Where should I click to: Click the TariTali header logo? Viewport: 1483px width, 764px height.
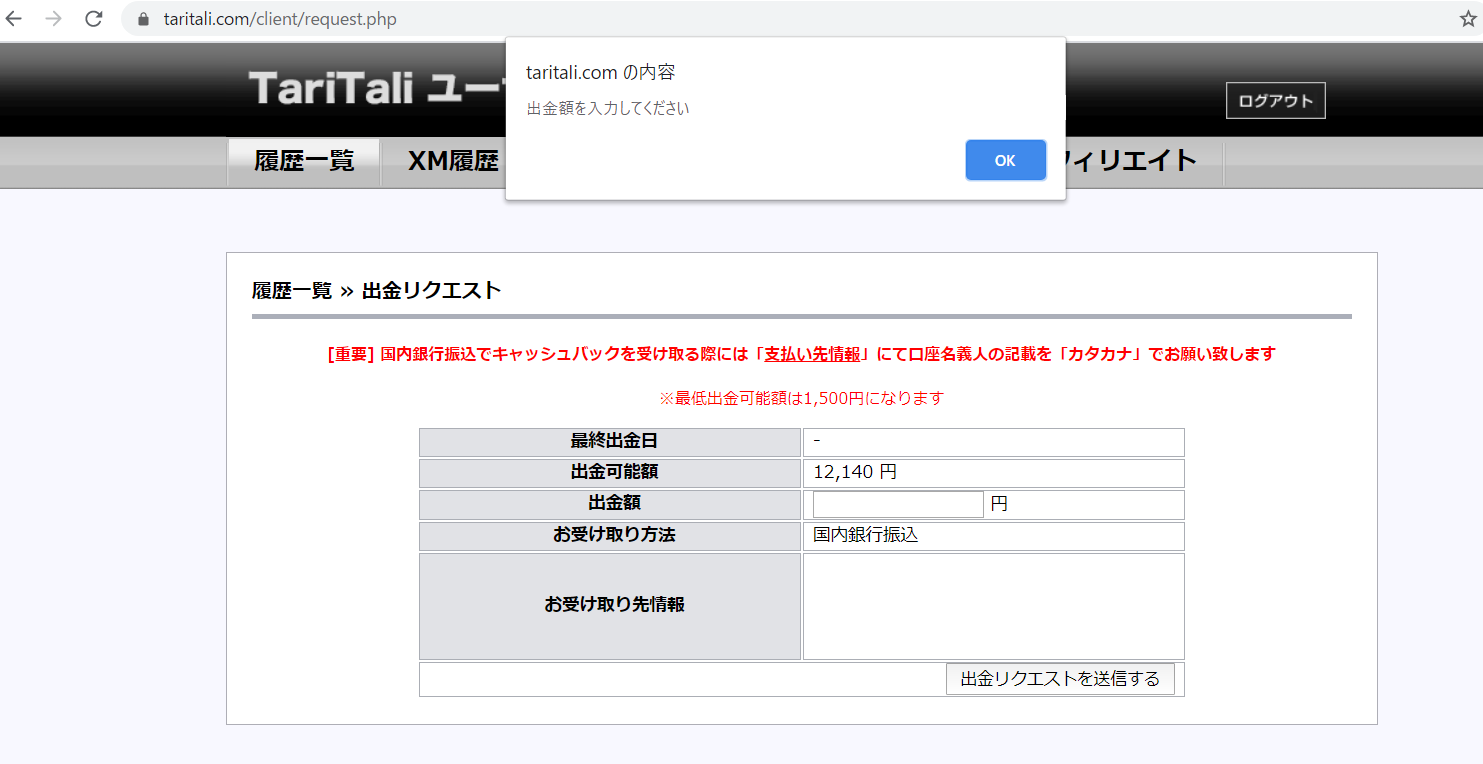coord(331,88)
